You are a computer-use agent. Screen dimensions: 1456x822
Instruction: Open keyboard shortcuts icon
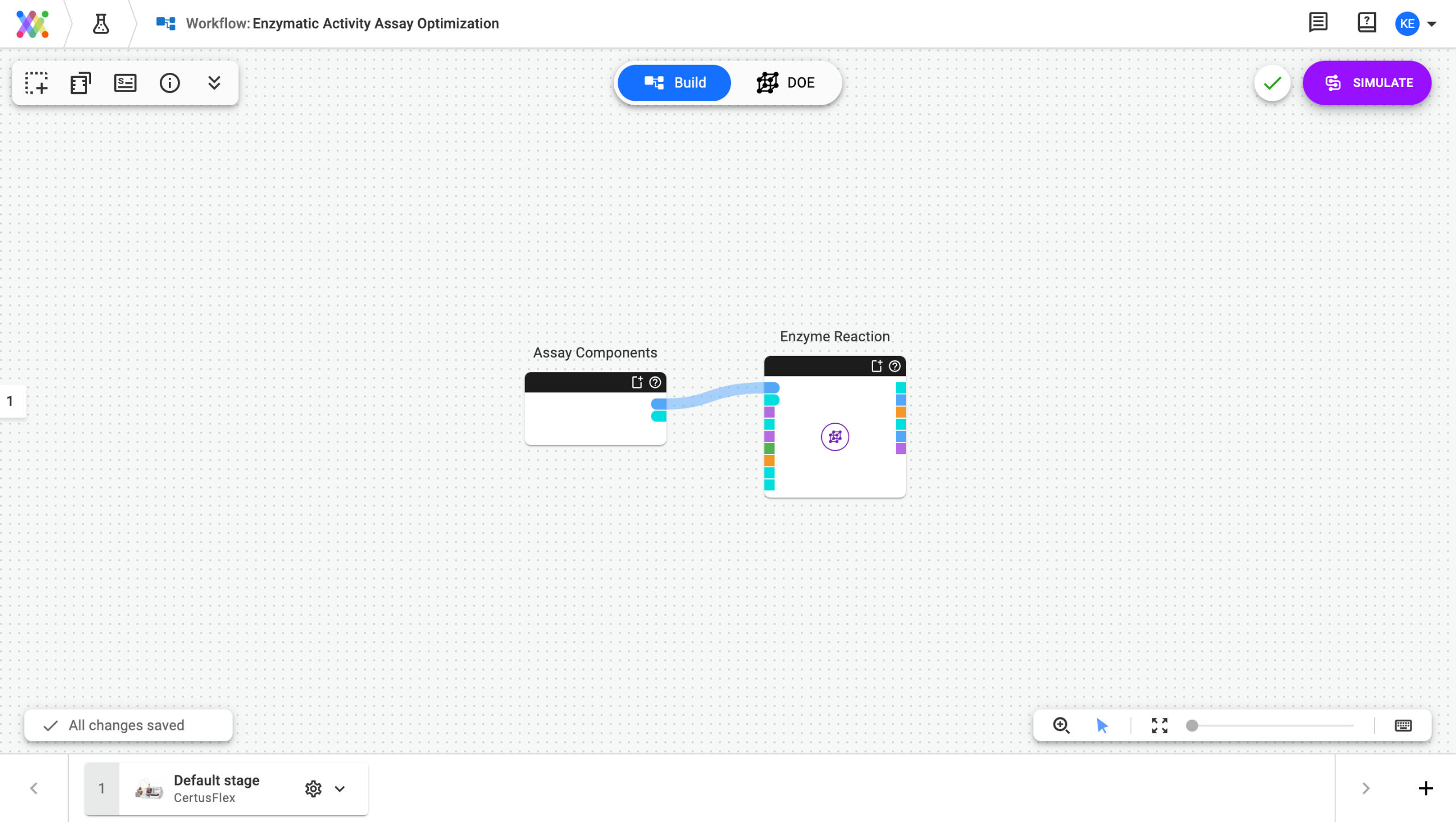coord(1403,725)
